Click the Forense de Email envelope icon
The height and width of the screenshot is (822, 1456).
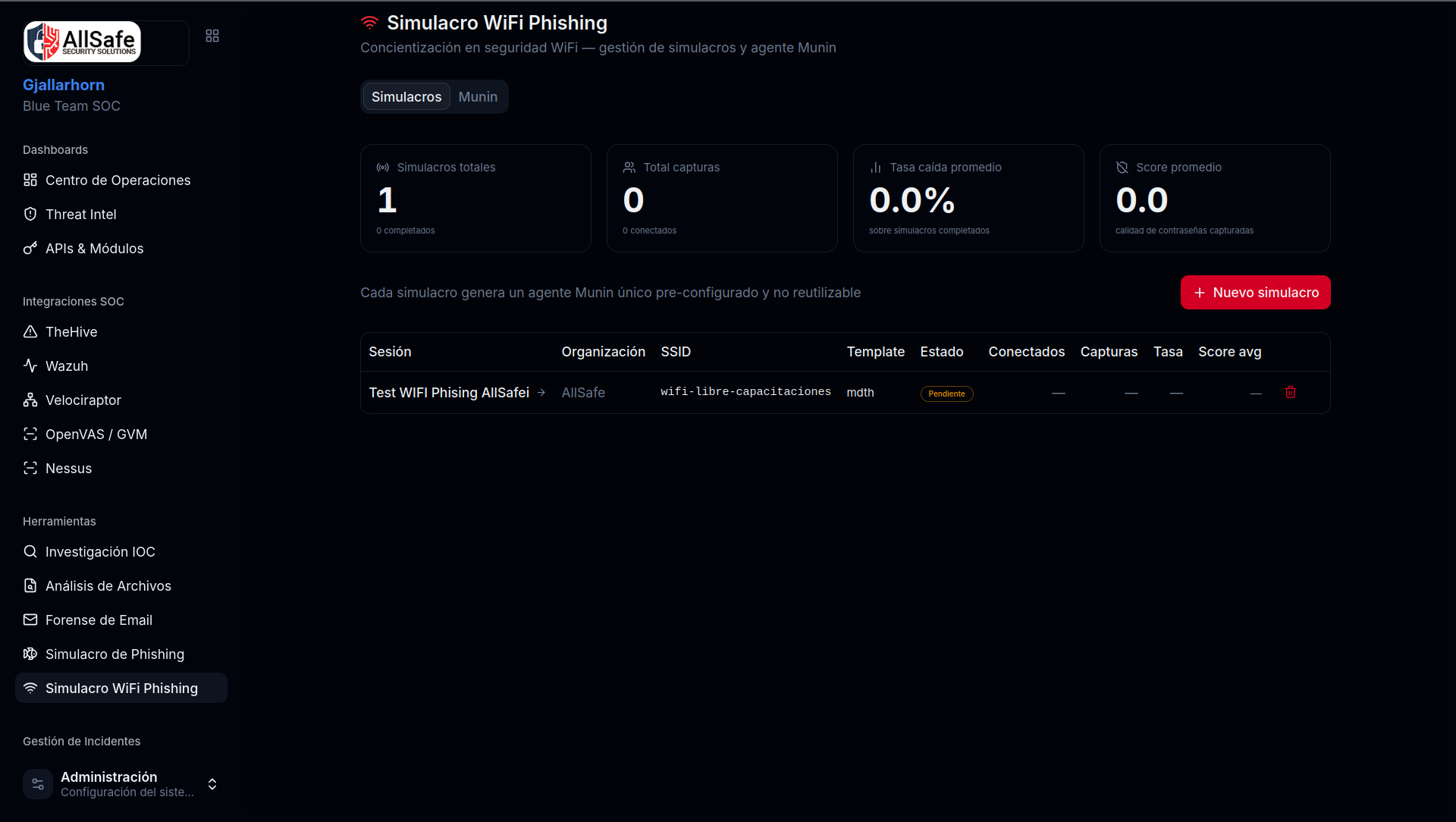coord(30,620)
